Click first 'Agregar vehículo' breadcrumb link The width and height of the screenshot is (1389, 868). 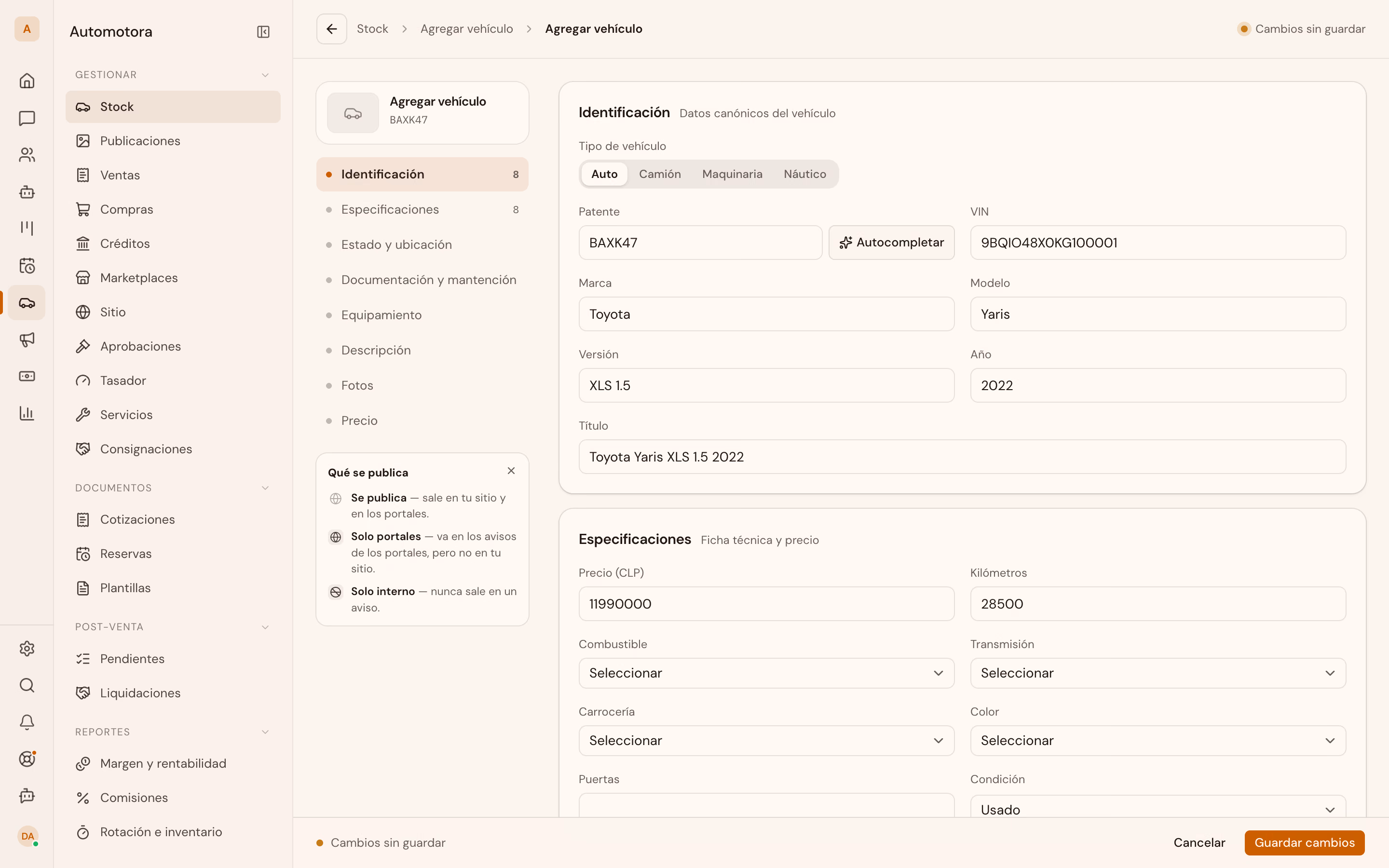tap(467, 29)
